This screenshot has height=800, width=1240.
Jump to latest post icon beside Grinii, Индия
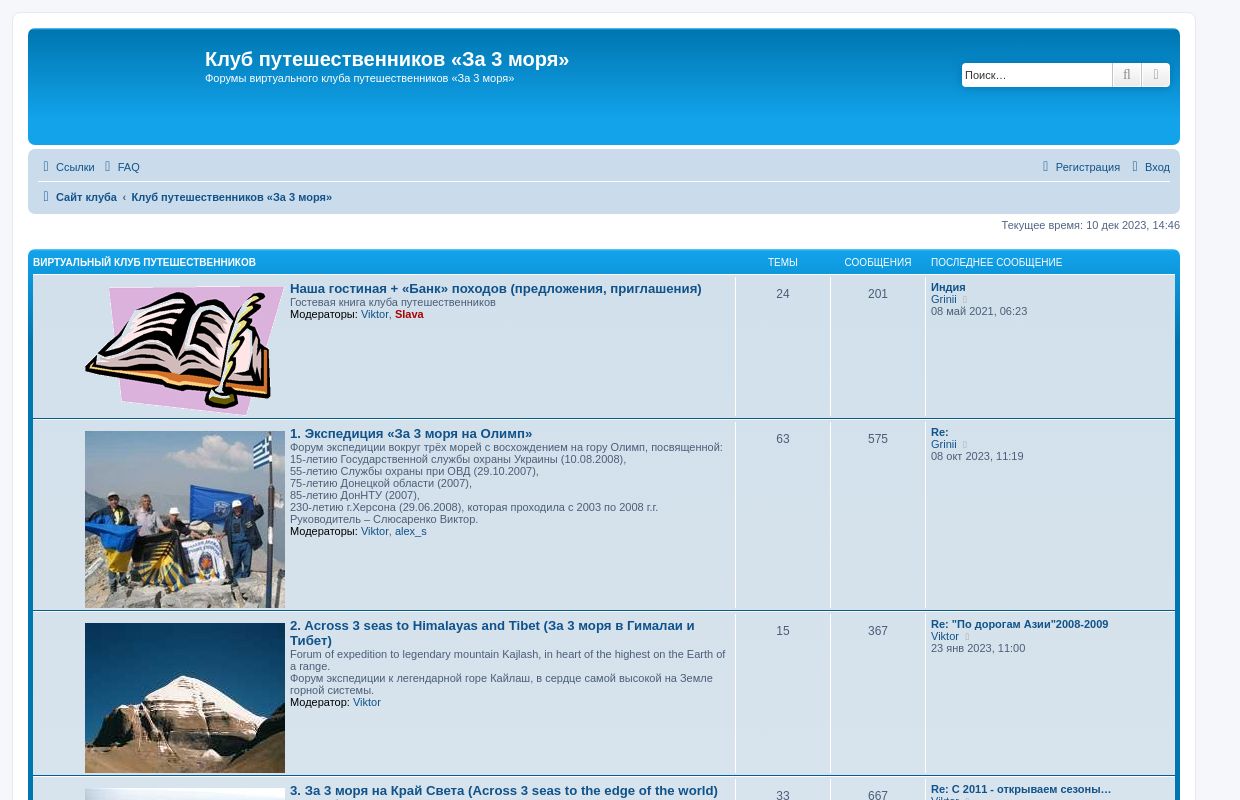click(x=965, y=300)
